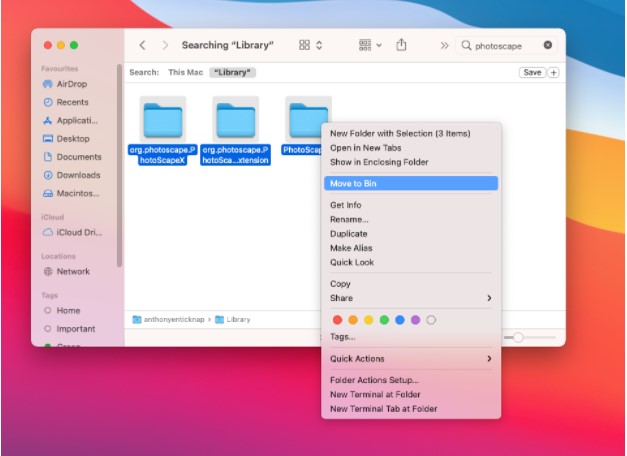
Task: Apply the orange tag color
Action: 353,320
